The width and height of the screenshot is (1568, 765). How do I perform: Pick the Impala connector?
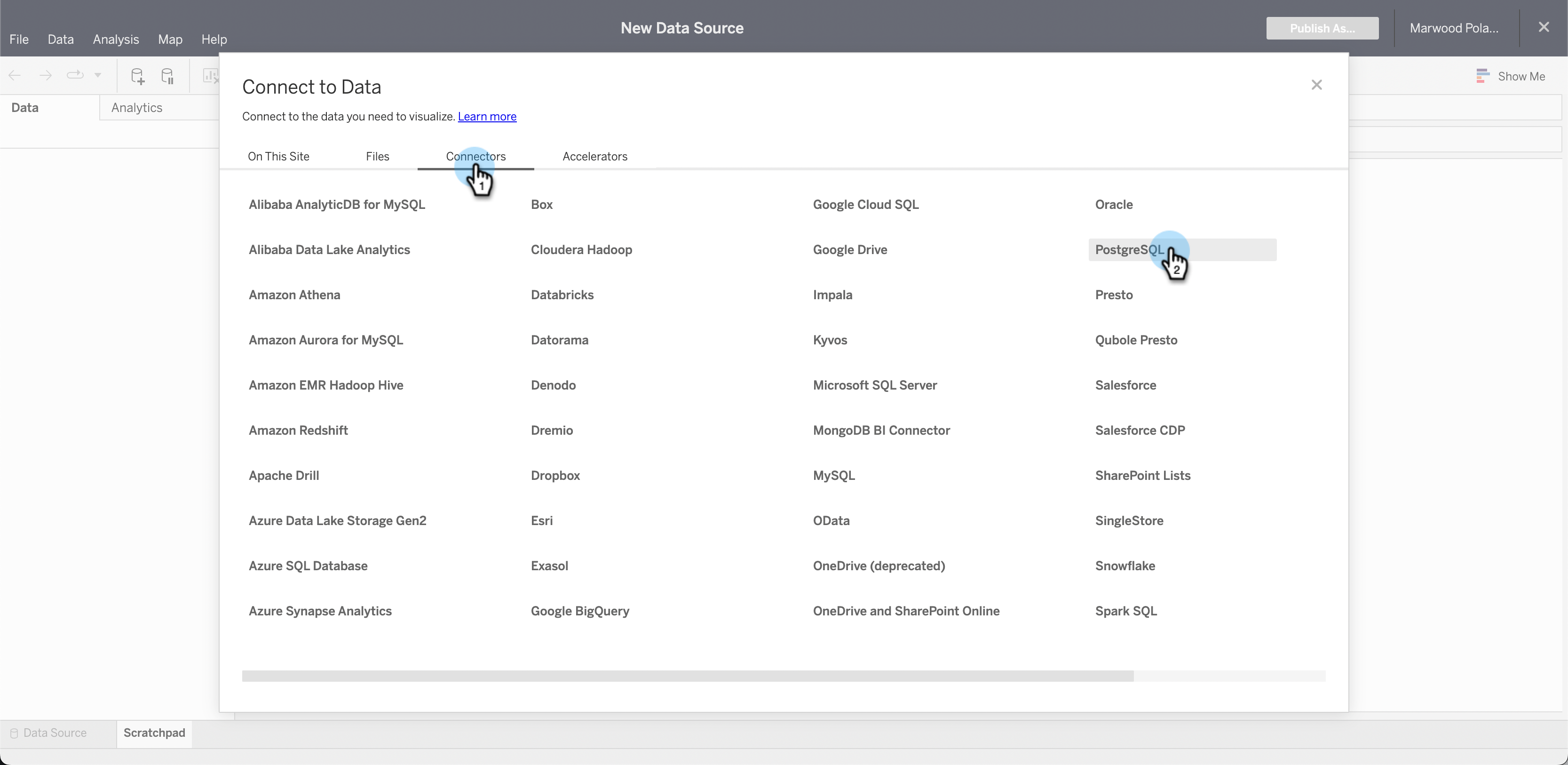coord(832,295)
